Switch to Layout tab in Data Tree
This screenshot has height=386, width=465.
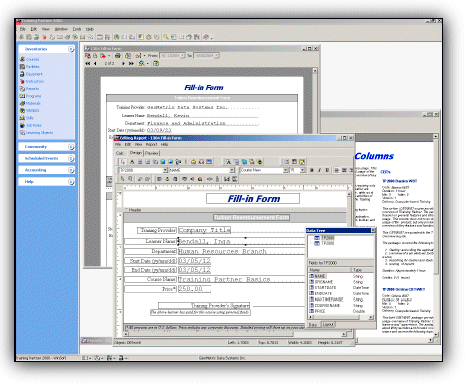(x=328, y=324)
